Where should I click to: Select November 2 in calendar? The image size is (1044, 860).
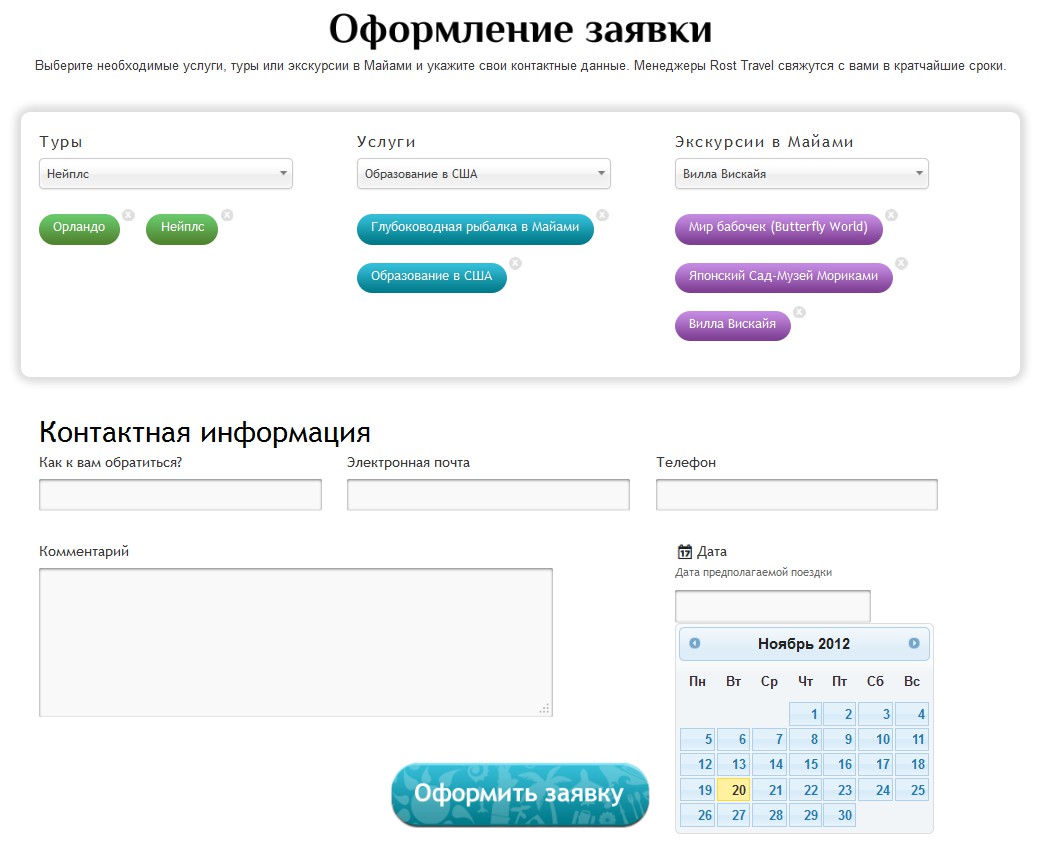tap(840, 714)
